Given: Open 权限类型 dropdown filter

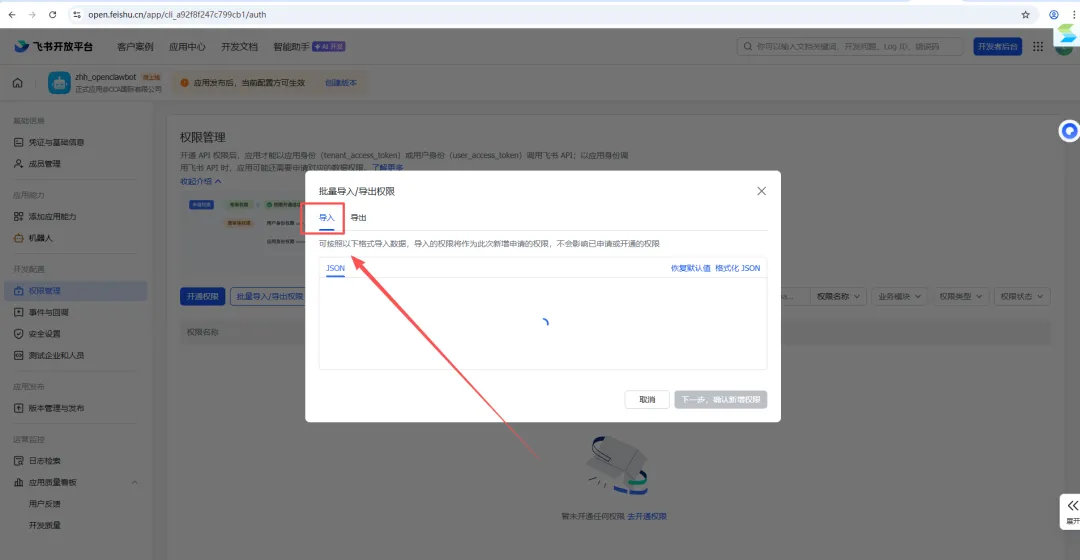Looking at the screenshot, I should tap(960, 297).
